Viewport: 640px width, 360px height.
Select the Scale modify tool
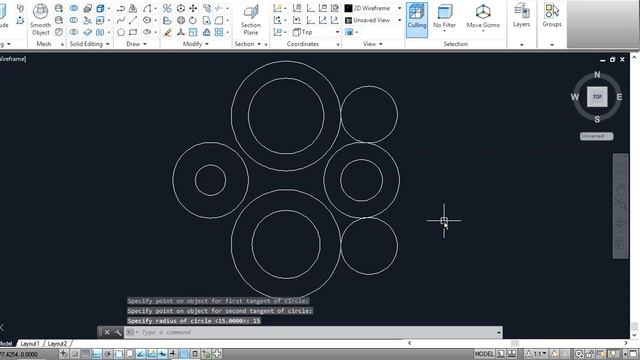pos(193,32)
